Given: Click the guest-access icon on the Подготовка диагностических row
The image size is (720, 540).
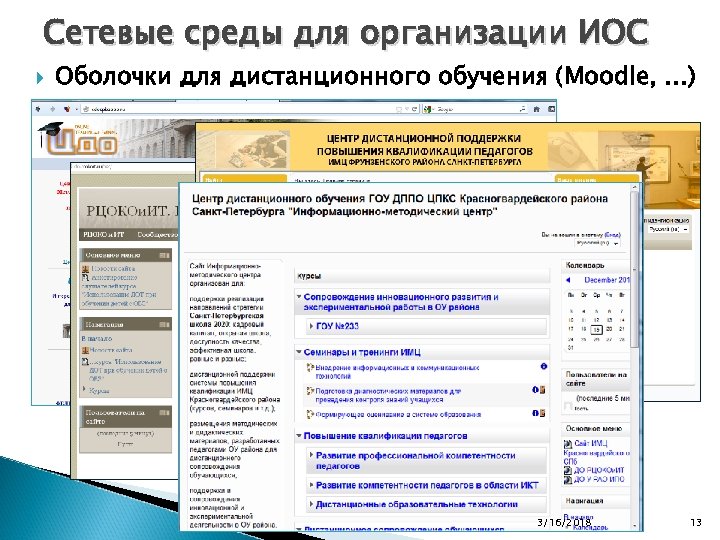Looking at the screenshot, I should click(542, 390).
